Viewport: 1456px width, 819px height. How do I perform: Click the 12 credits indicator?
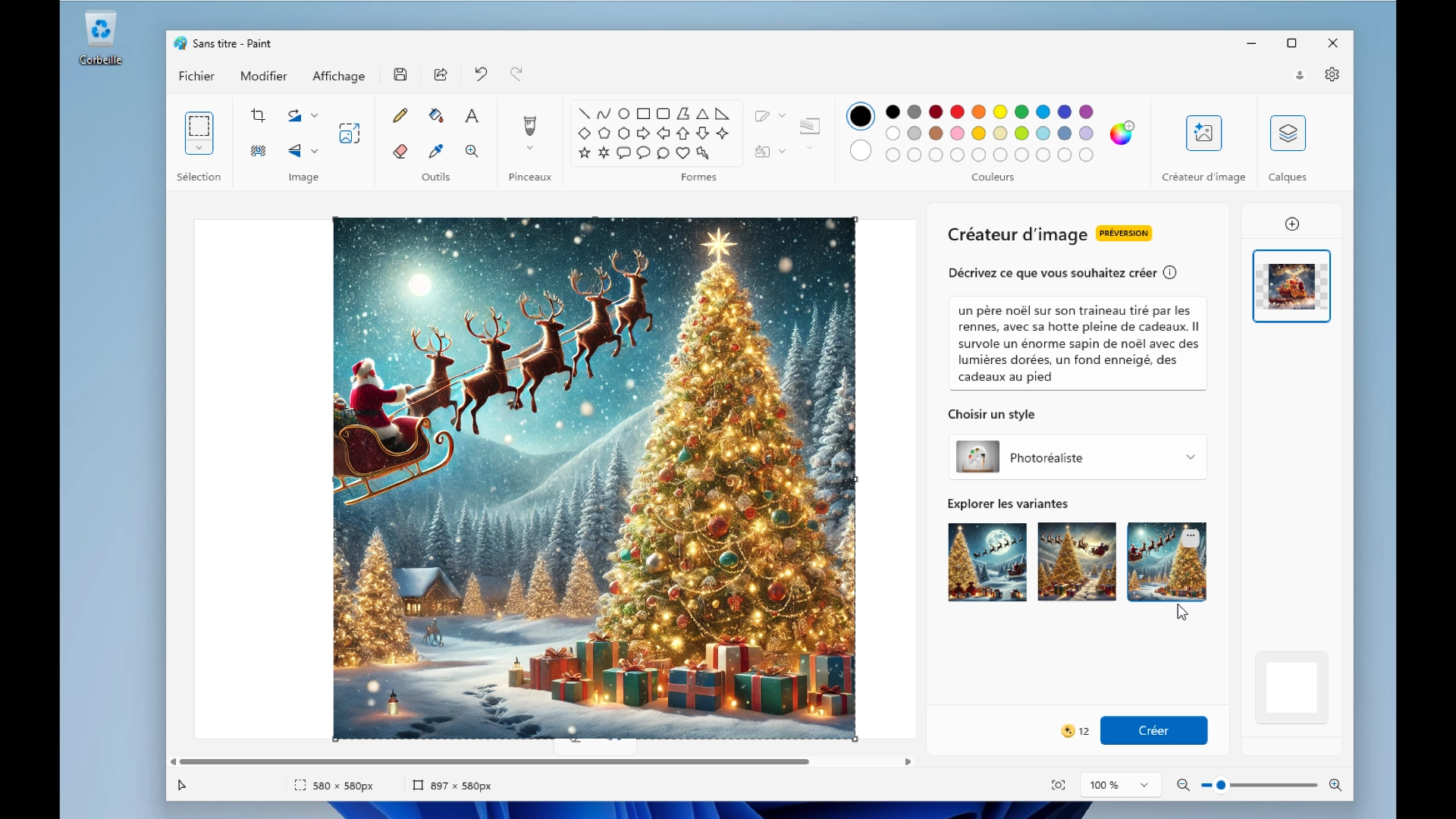(1075, 731)
